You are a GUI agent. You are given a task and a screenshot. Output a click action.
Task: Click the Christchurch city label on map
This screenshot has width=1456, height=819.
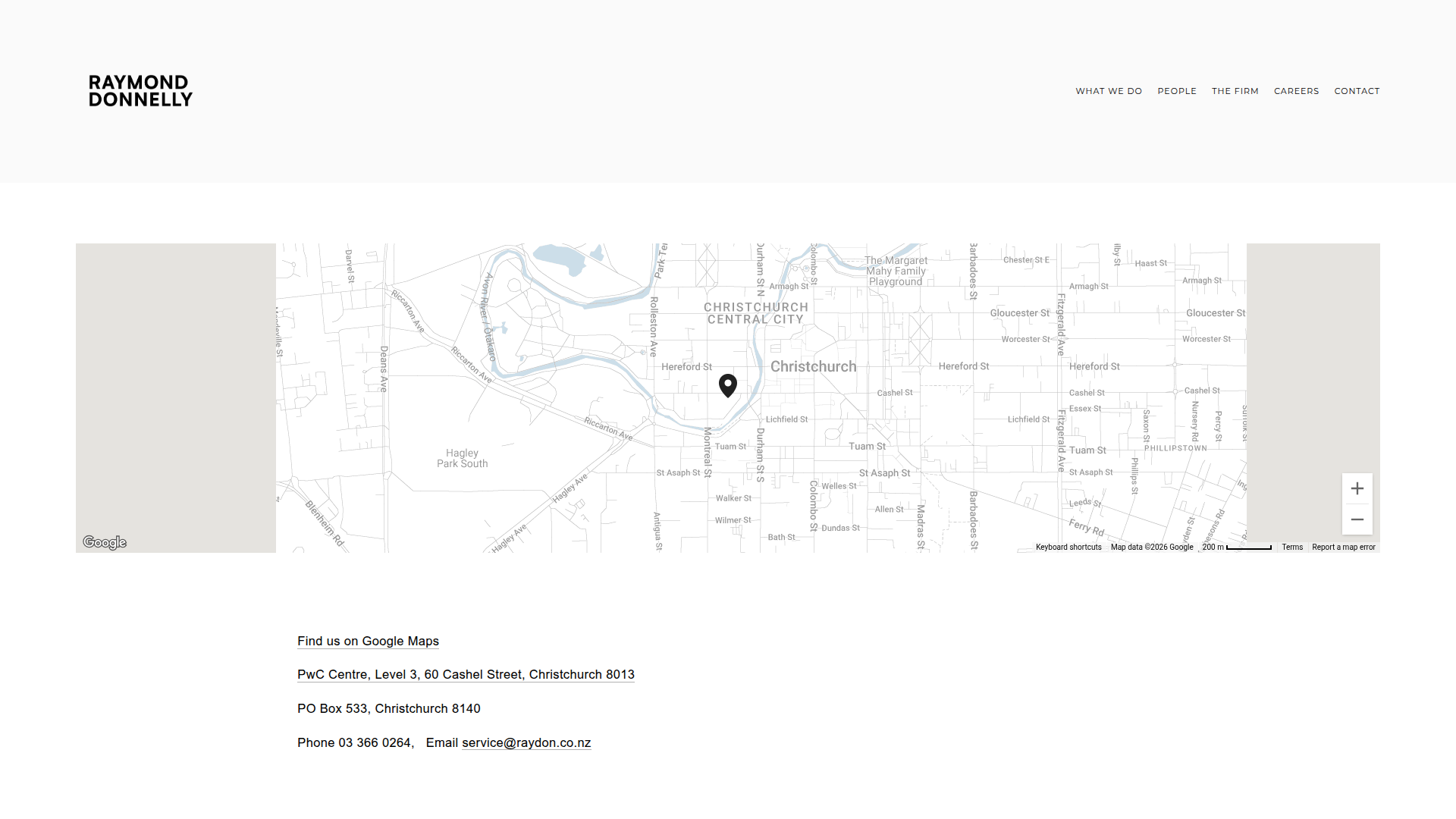coord(813,366)
